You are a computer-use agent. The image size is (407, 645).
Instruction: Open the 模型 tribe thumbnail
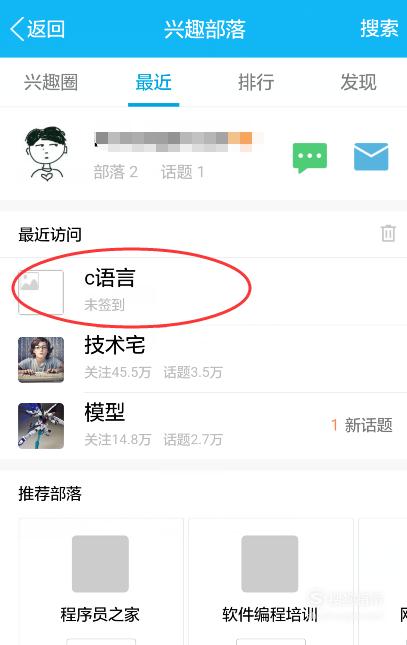pos(41,426)
